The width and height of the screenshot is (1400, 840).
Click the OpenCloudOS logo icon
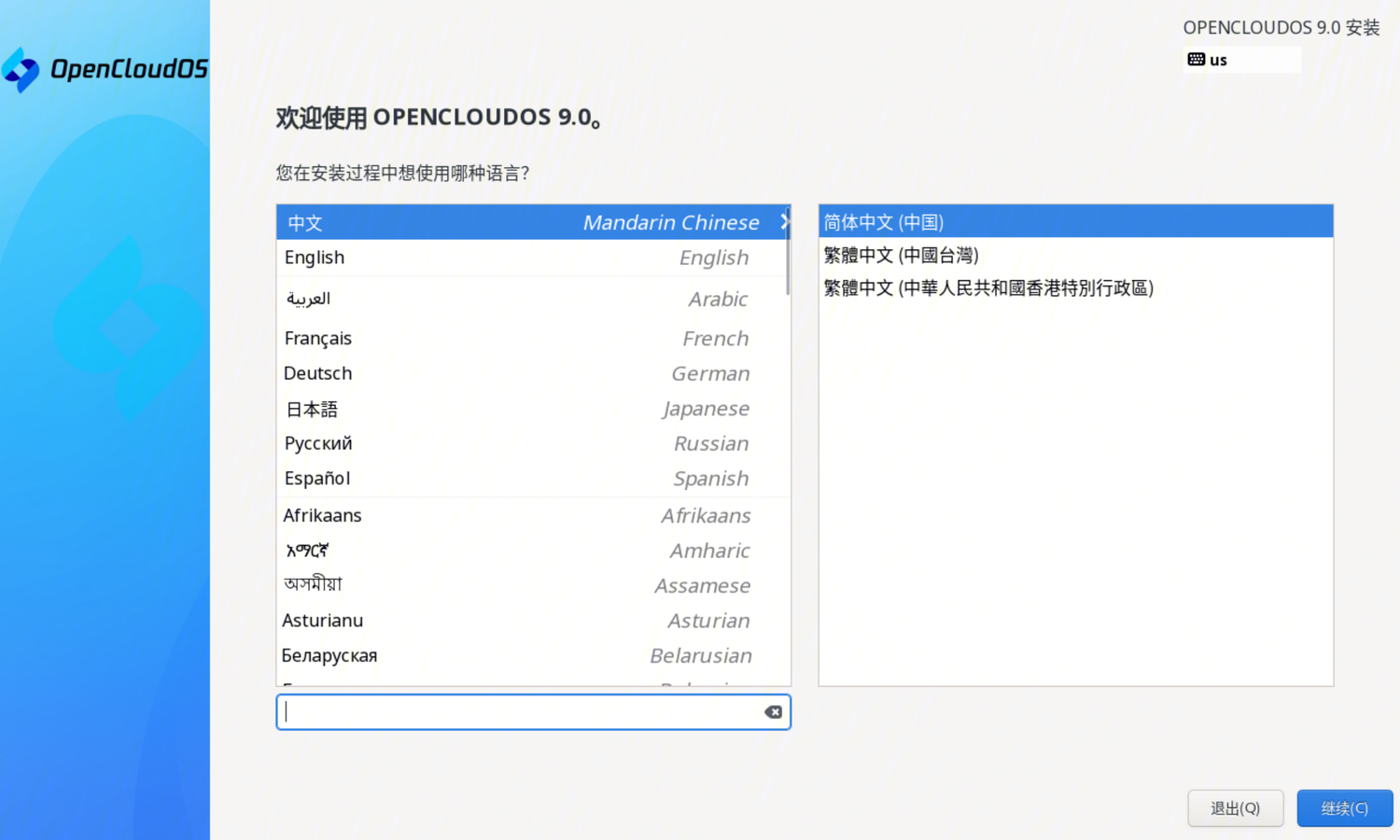pyautogui.click(x=21, y=70)
